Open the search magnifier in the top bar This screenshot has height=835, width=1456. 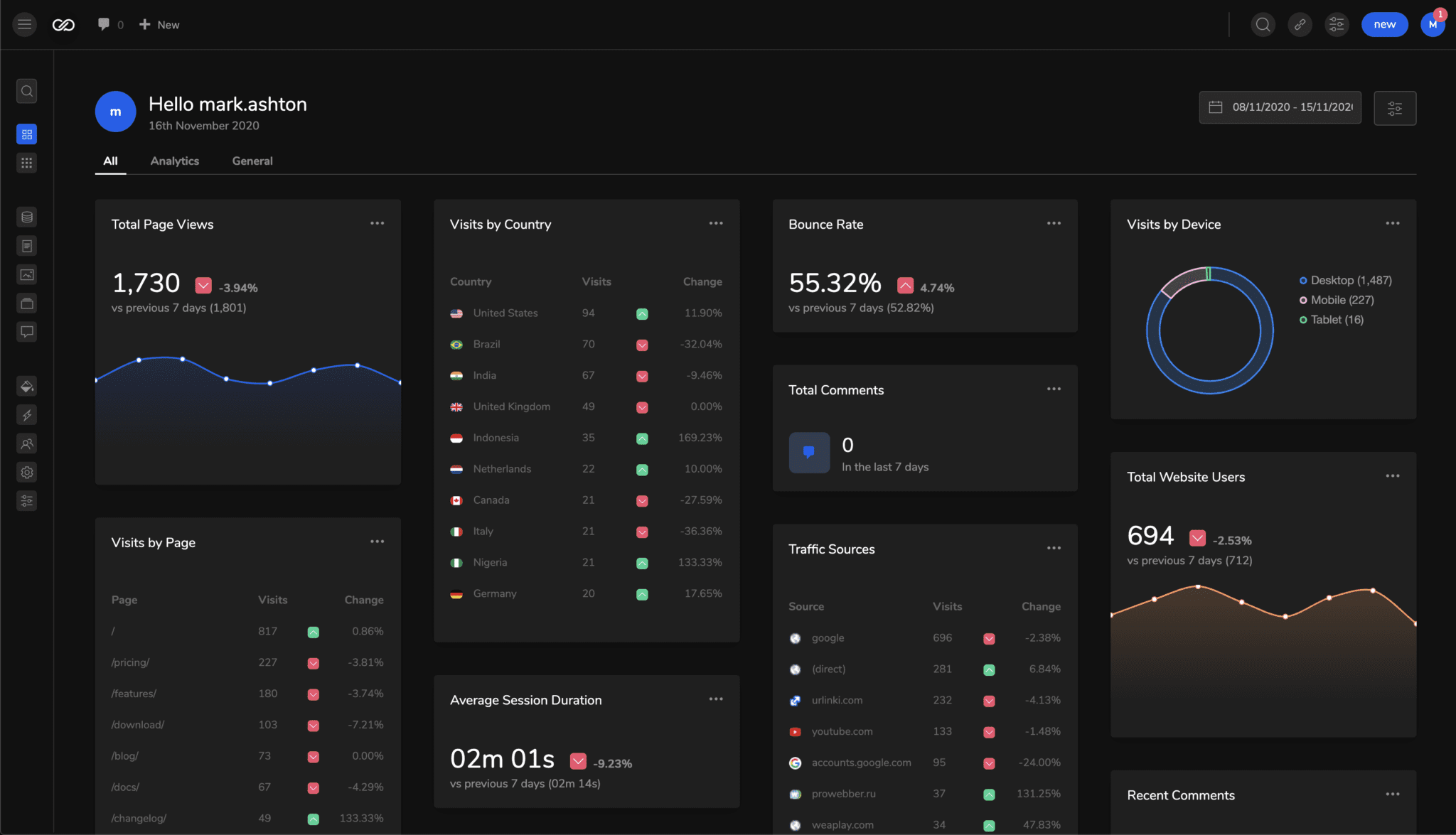(1263, 23)
